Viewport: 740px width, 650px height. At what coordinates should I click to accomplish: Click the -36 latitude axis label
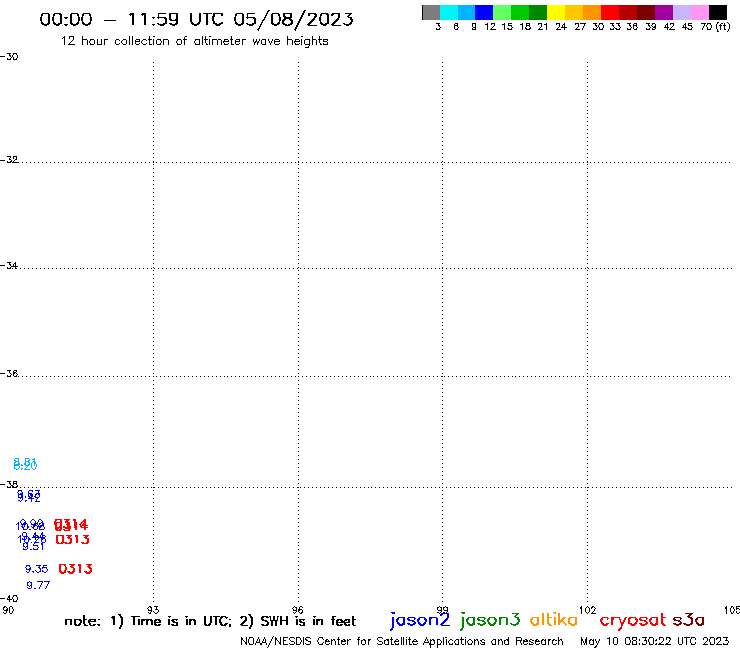9,373
